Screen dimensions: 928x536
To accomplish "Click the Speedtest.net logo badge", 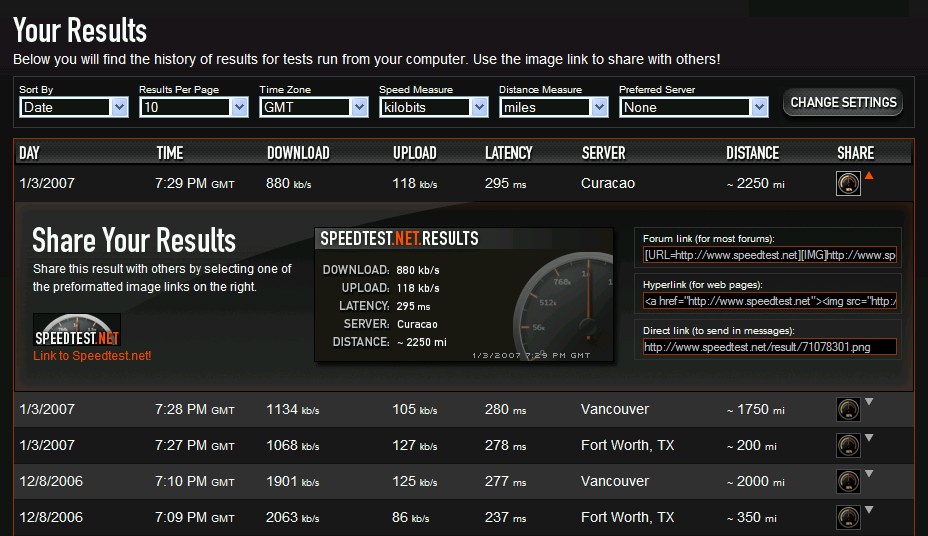I will (x=77, y=330).
